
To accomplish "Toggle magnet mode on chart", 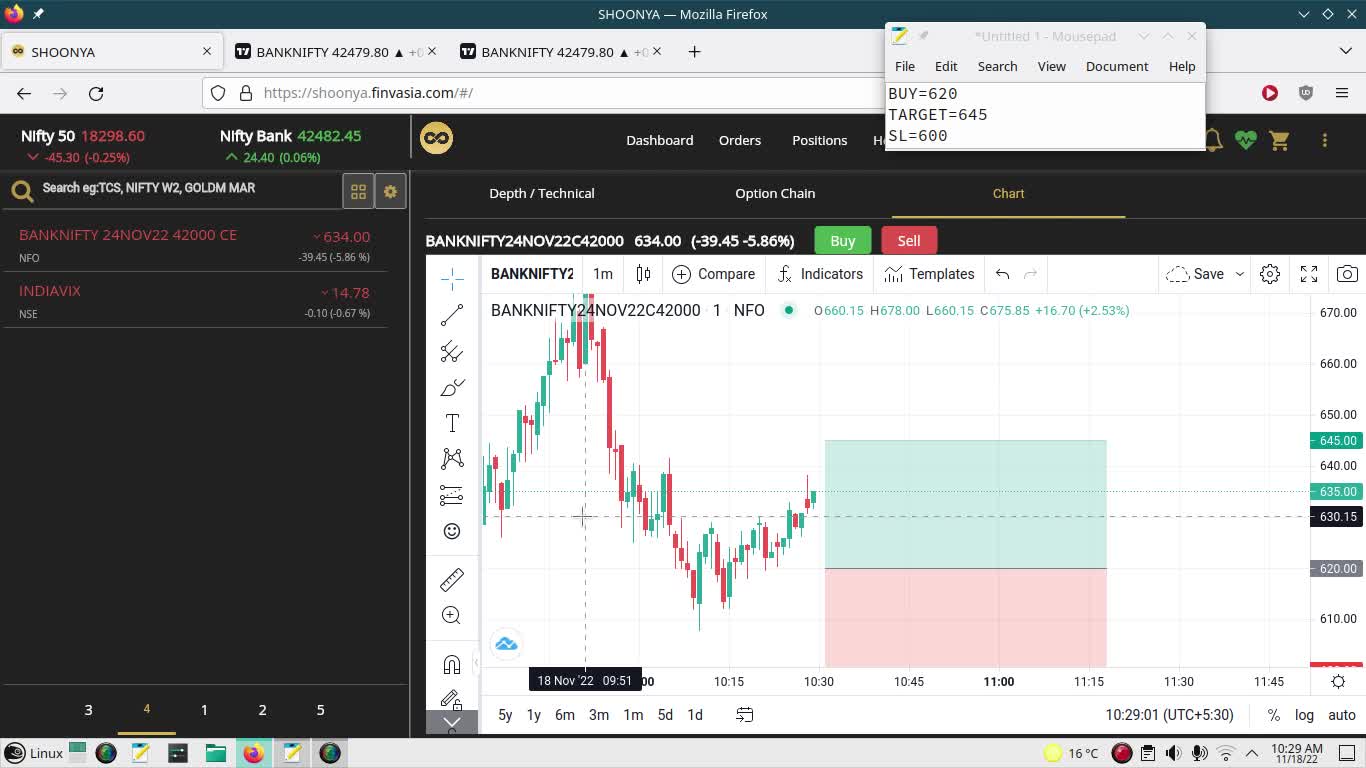I will [452, 665].
